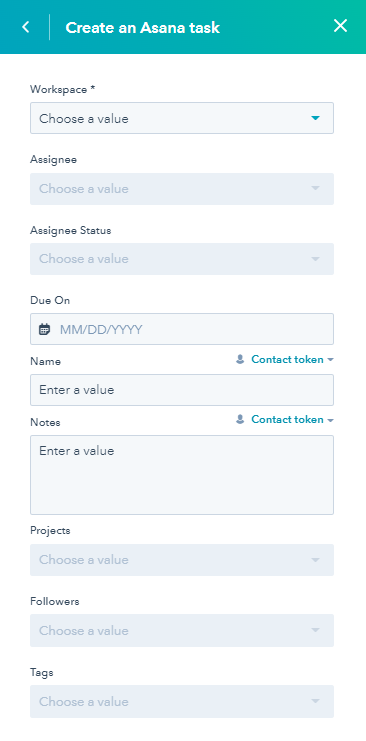
Task: Open the Projects dropdown
Action: point(182,560)
